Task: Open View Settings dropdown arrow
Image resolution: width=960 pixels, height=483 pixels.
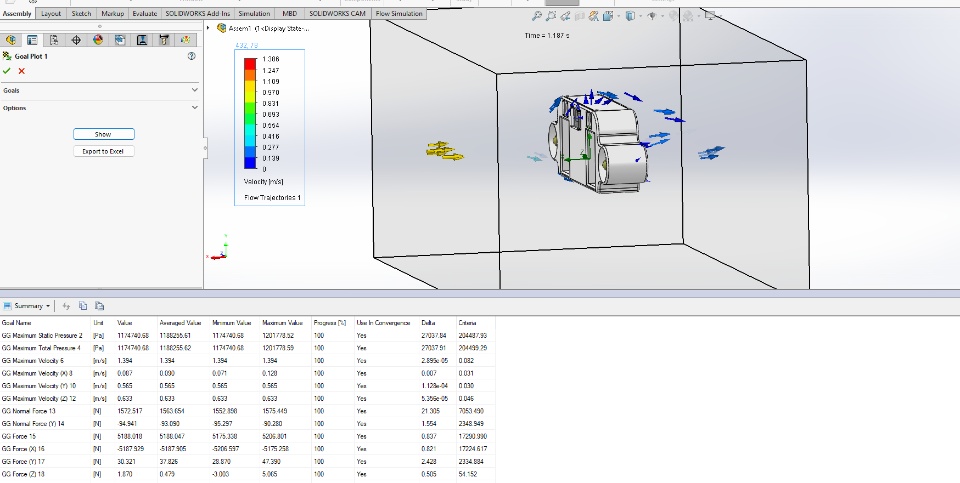Action: coord(720,17)
